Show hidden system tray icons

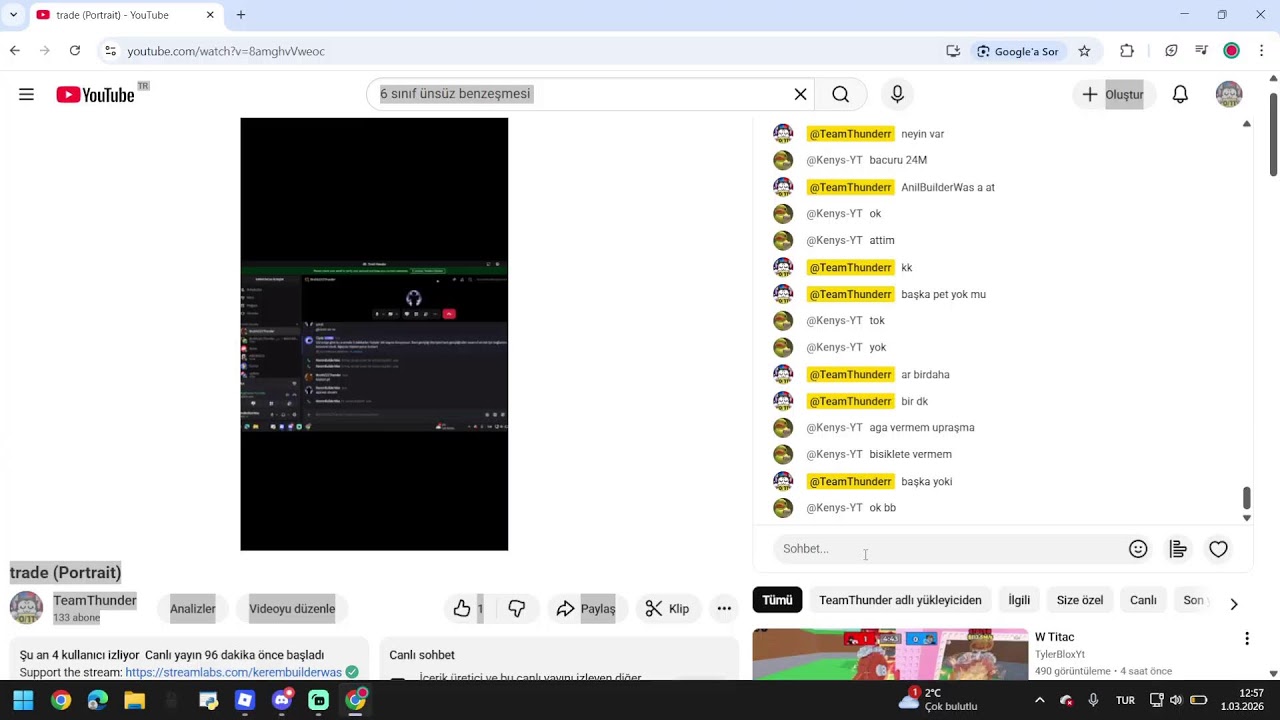click(1039, 700)
